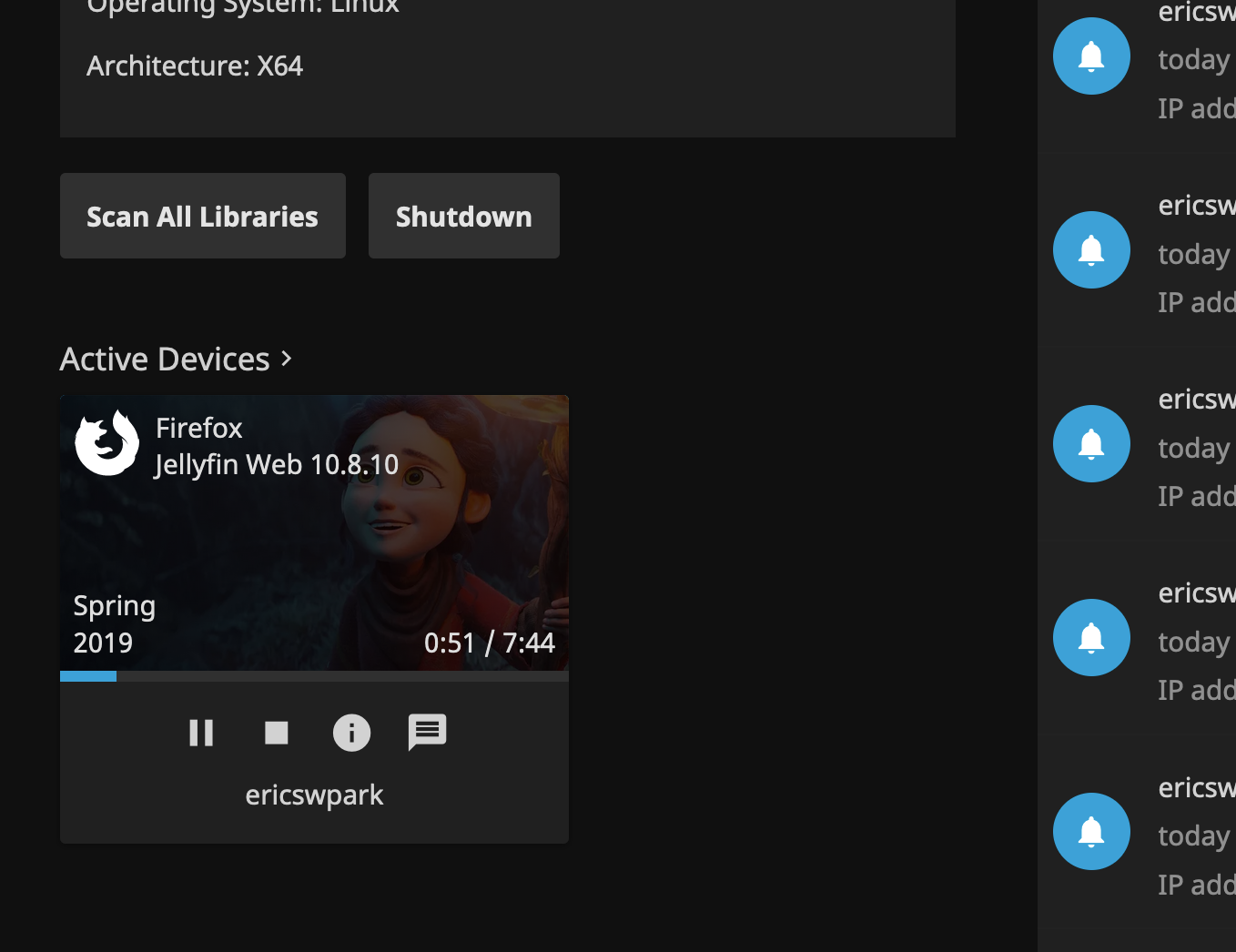Click the middle notification bell icon
The width and height of the screenshot is (1236, 952).
[x=1090, y=443]
